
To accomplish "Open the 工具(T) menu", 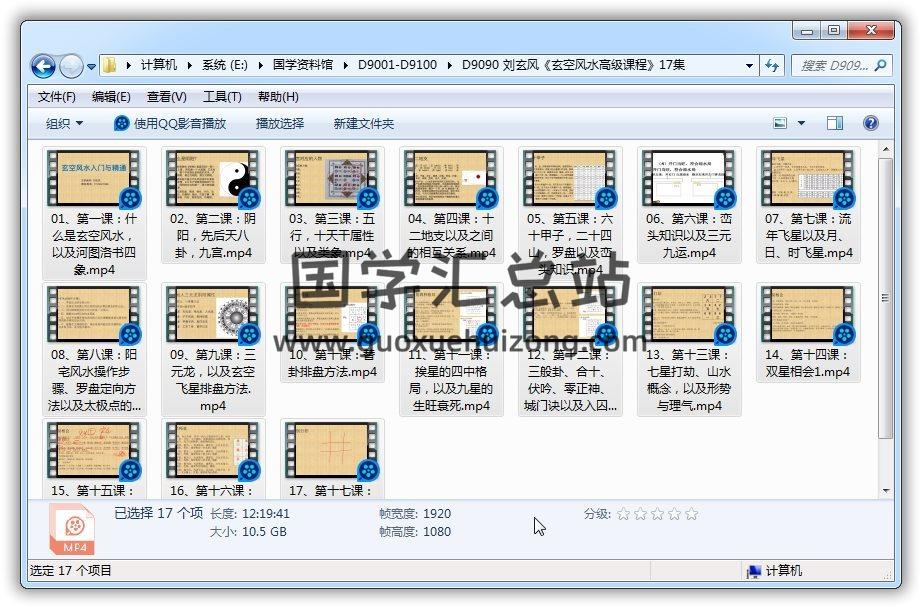I will tap(222, 97).
